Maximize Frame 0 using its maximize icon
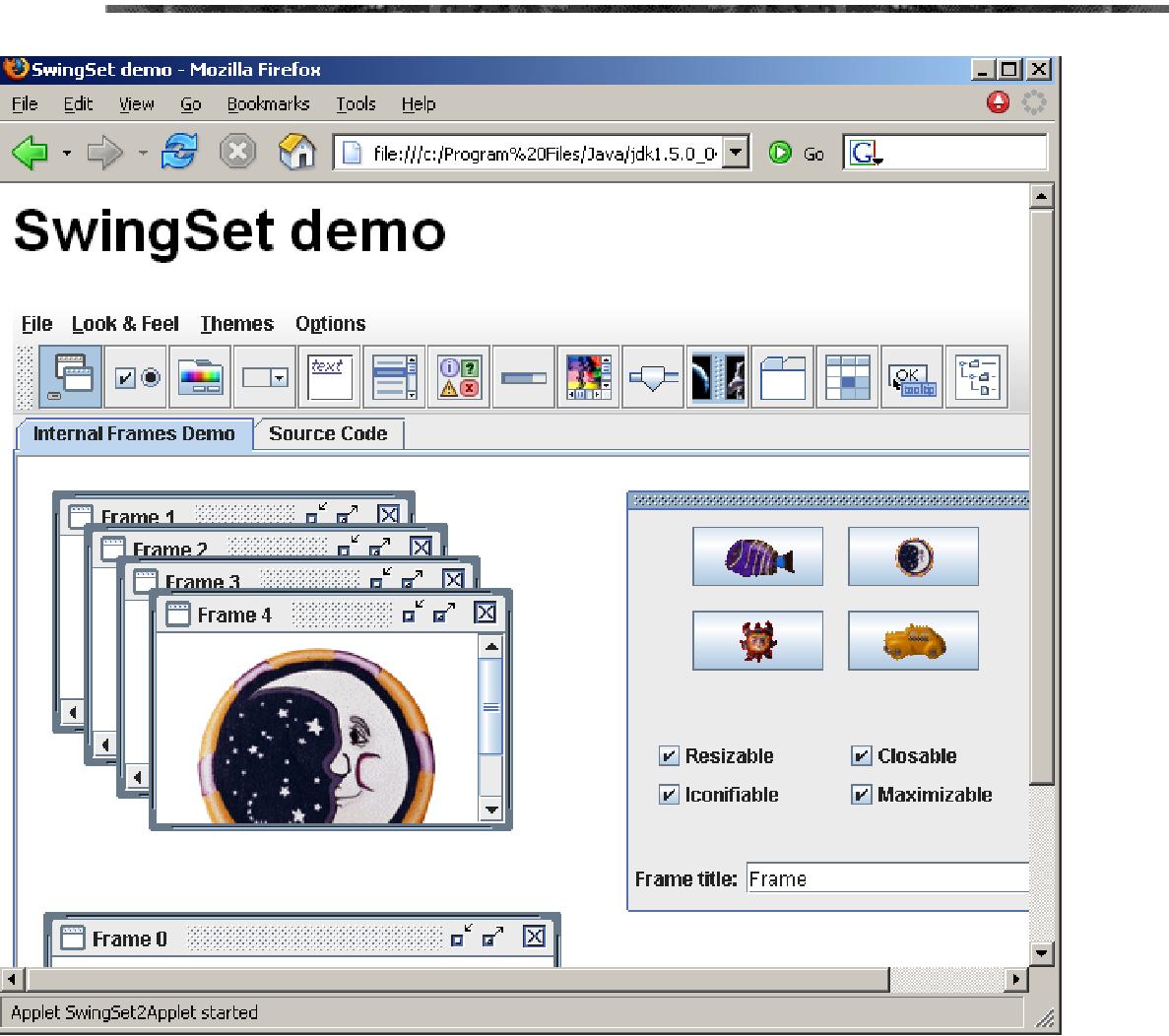This screenshot has height=1036, width=1169. tap(492, 937)
